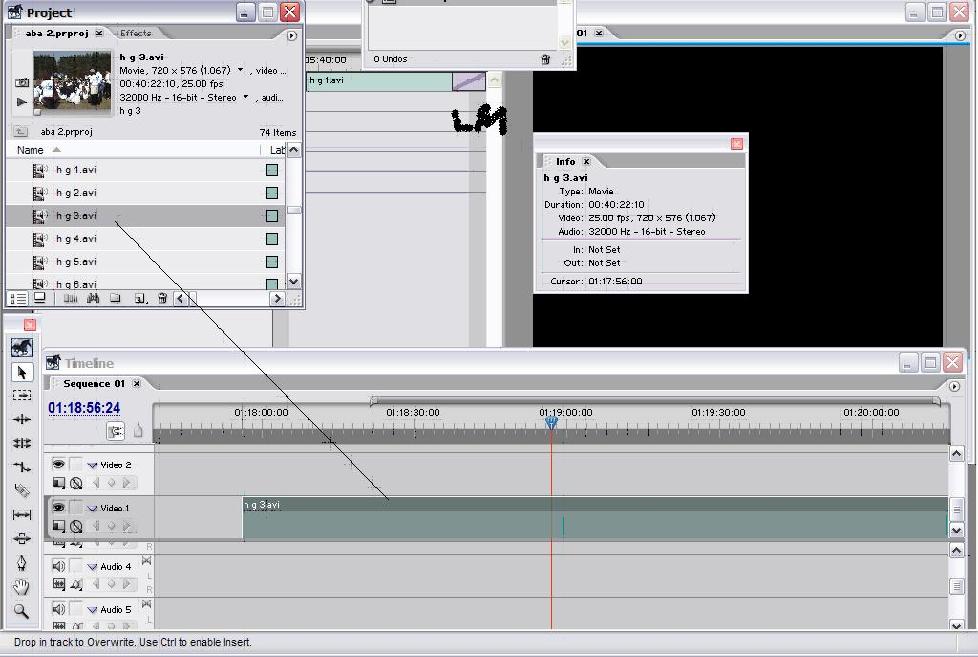Viewport: 978px width, 657px height.
Task: Mute Audio 4 track speaker icon
Action: pyautogui.click(x=58, y=567)
